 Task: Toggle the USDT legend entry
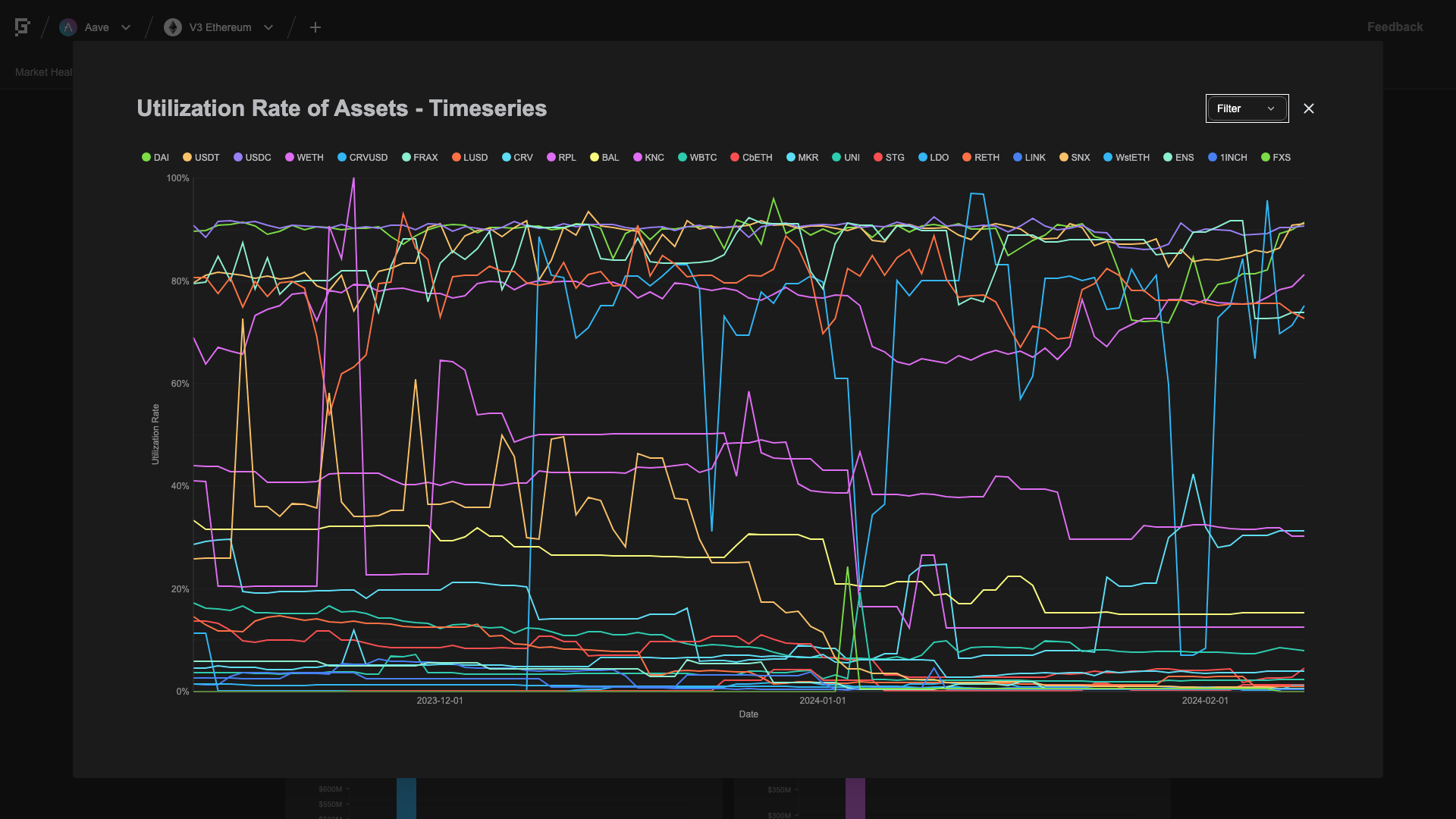coord(201,158)
